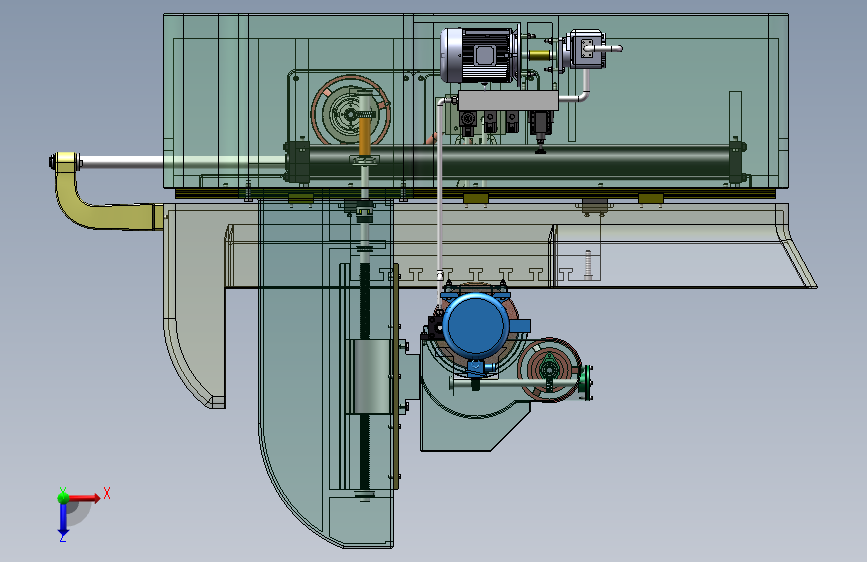
Task: Select the orange vertical shaft segment
Action: tap(365, 136)
